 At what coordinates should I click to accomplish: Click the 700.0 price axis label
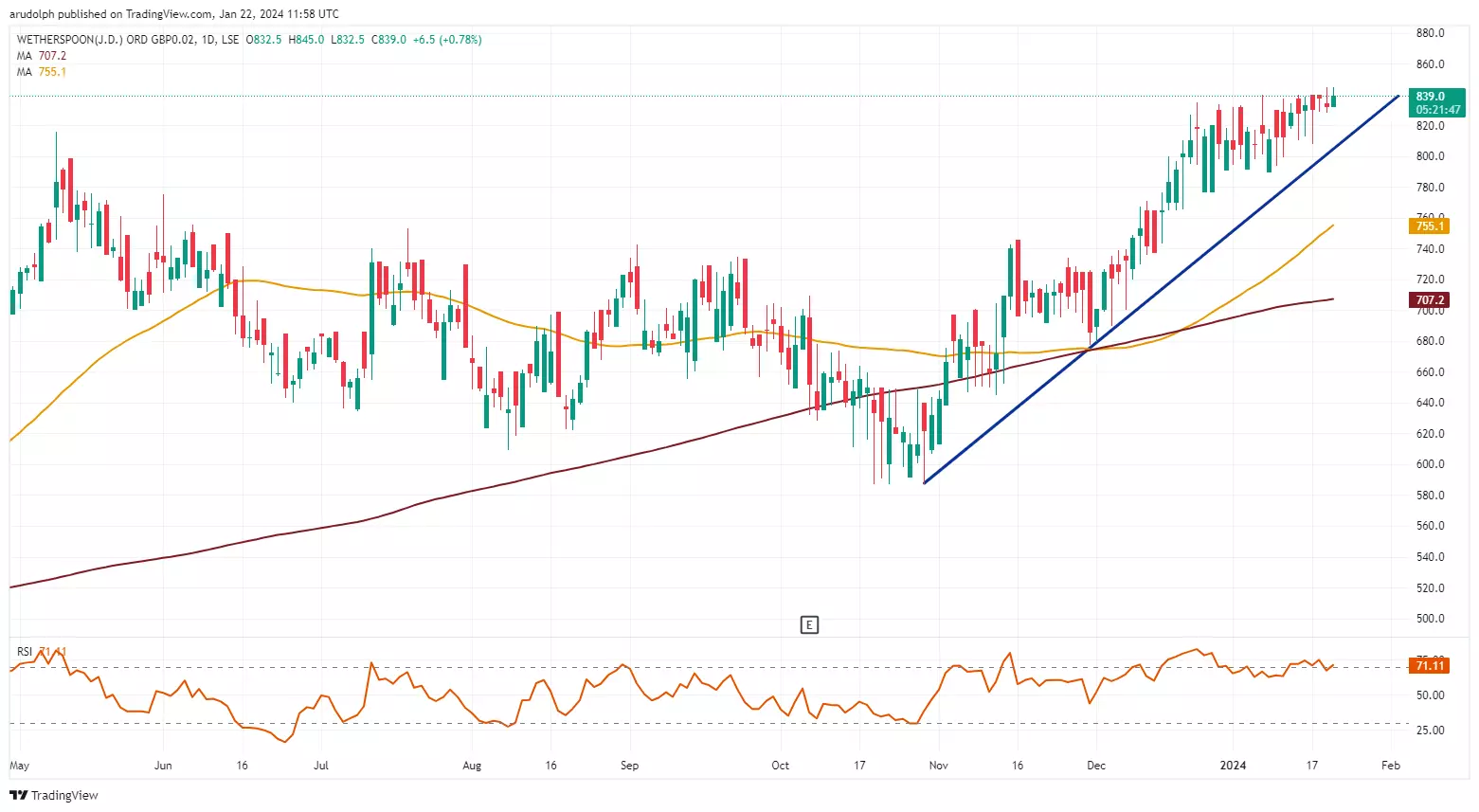pyautogui.click(x=1430, y=311)
